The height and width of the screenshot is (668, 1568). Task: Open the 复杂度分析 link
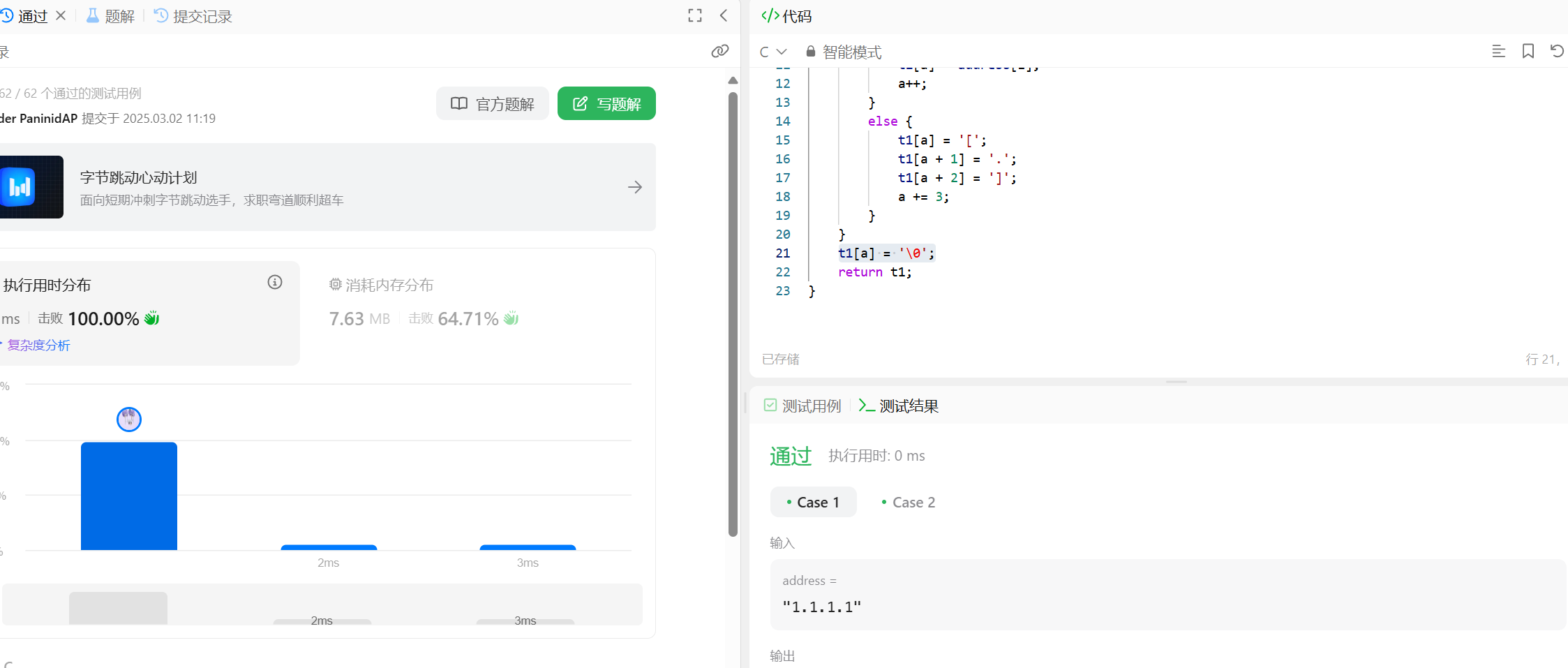tap(38, 345)
